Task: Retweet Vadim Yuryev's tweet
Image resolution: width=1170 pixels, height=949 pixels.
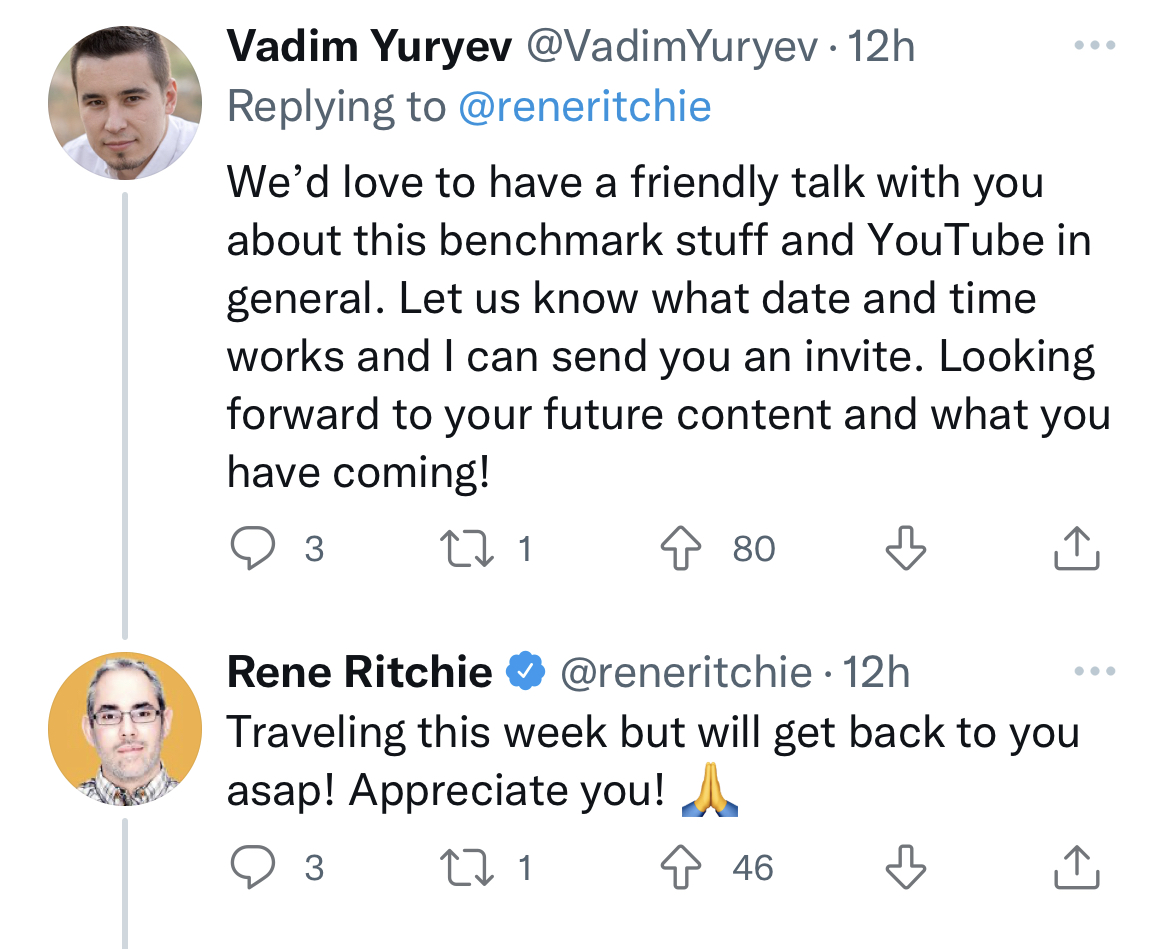Action: (x=467, y=548)
